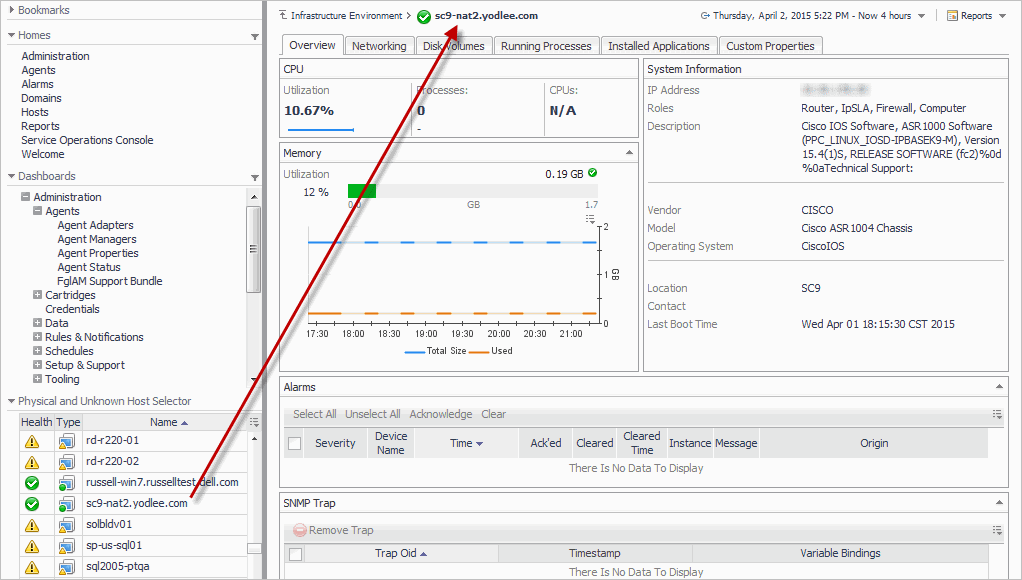Collapse the Homes section
This screenshot has width=1022, height=580.
point(11,35)
